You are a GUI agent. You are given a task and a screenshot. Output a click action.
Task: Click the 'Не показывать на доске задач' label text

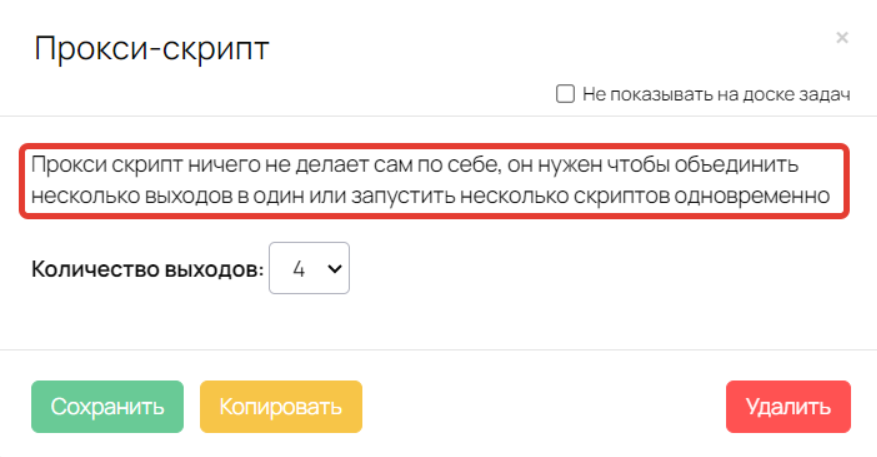click(716, 94)
